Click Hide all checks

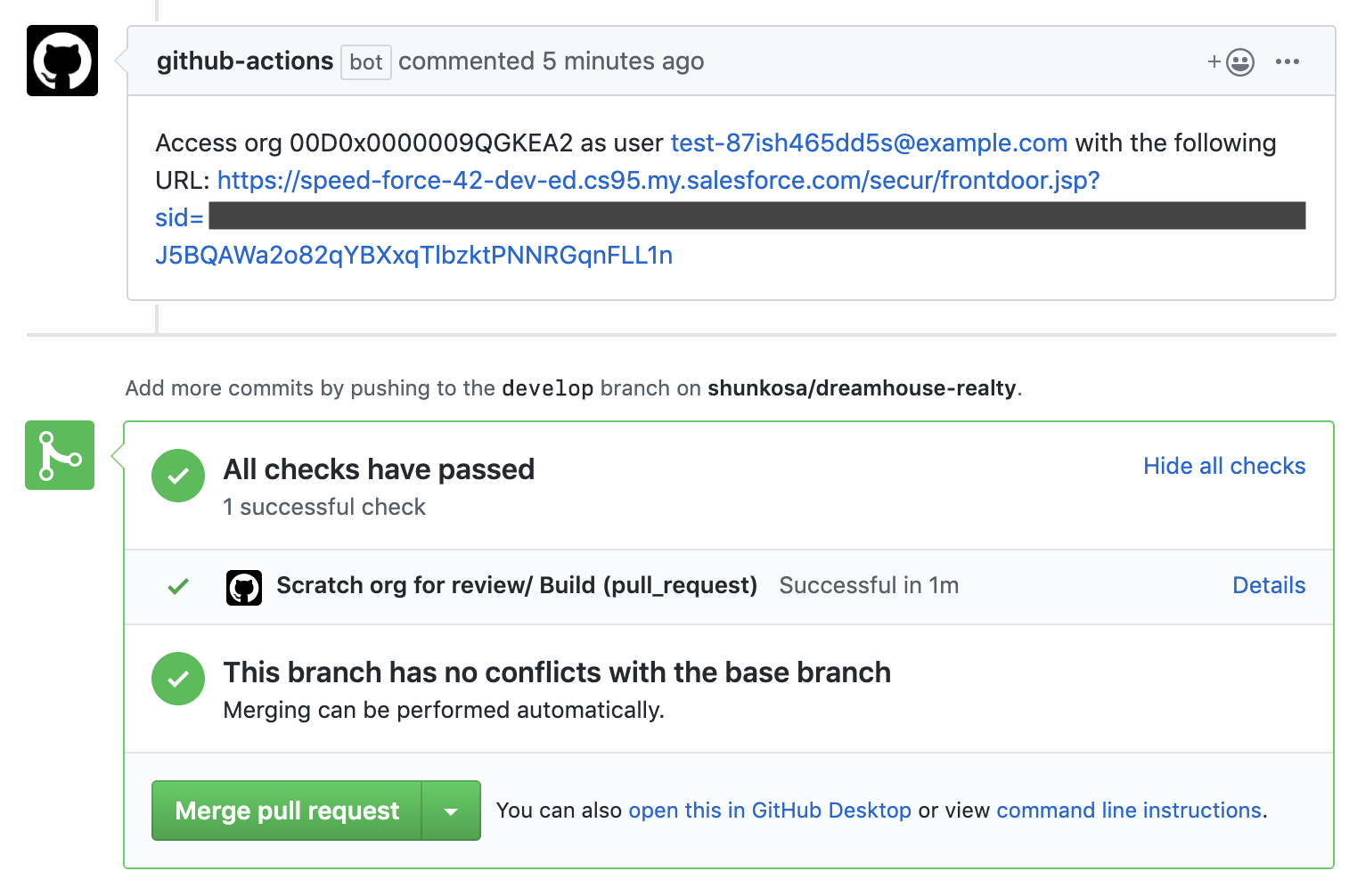(1224, 466)
